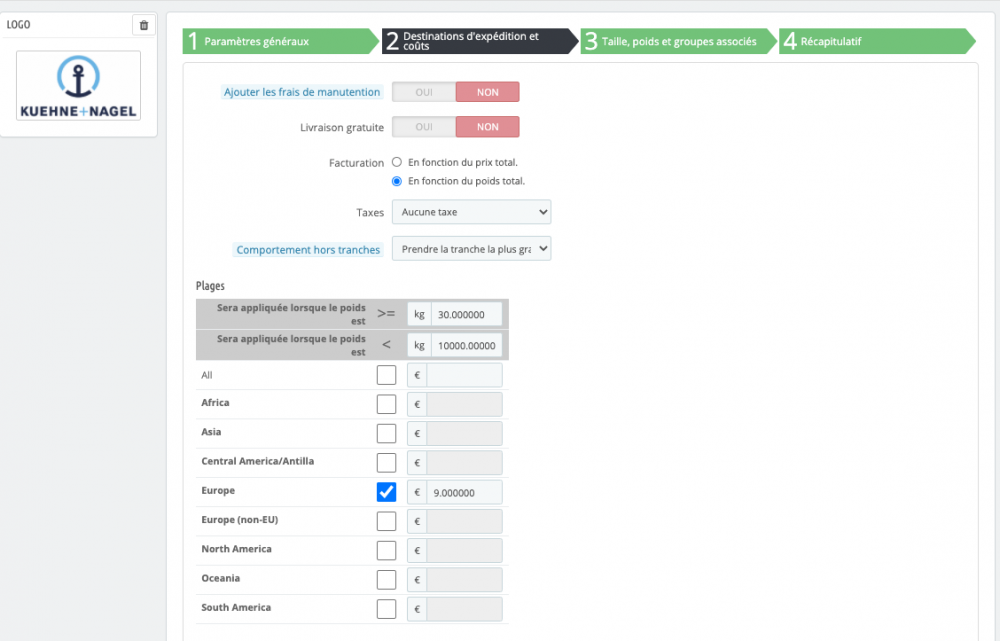Open the Taxes dropdown
Viewport: 1000px width, 641px height.
click(x=471, y=212)
